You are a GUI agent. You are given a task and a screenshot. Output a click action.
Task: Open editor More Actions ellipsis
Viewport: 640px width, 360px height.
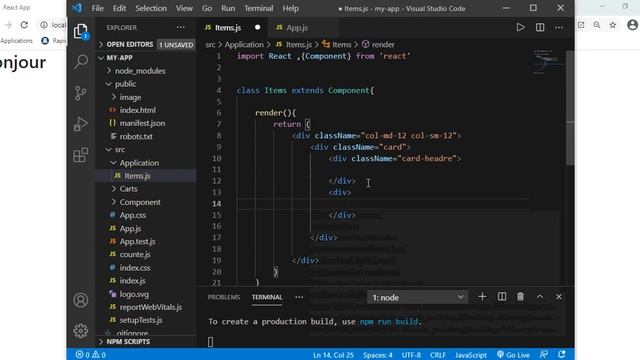559,27
